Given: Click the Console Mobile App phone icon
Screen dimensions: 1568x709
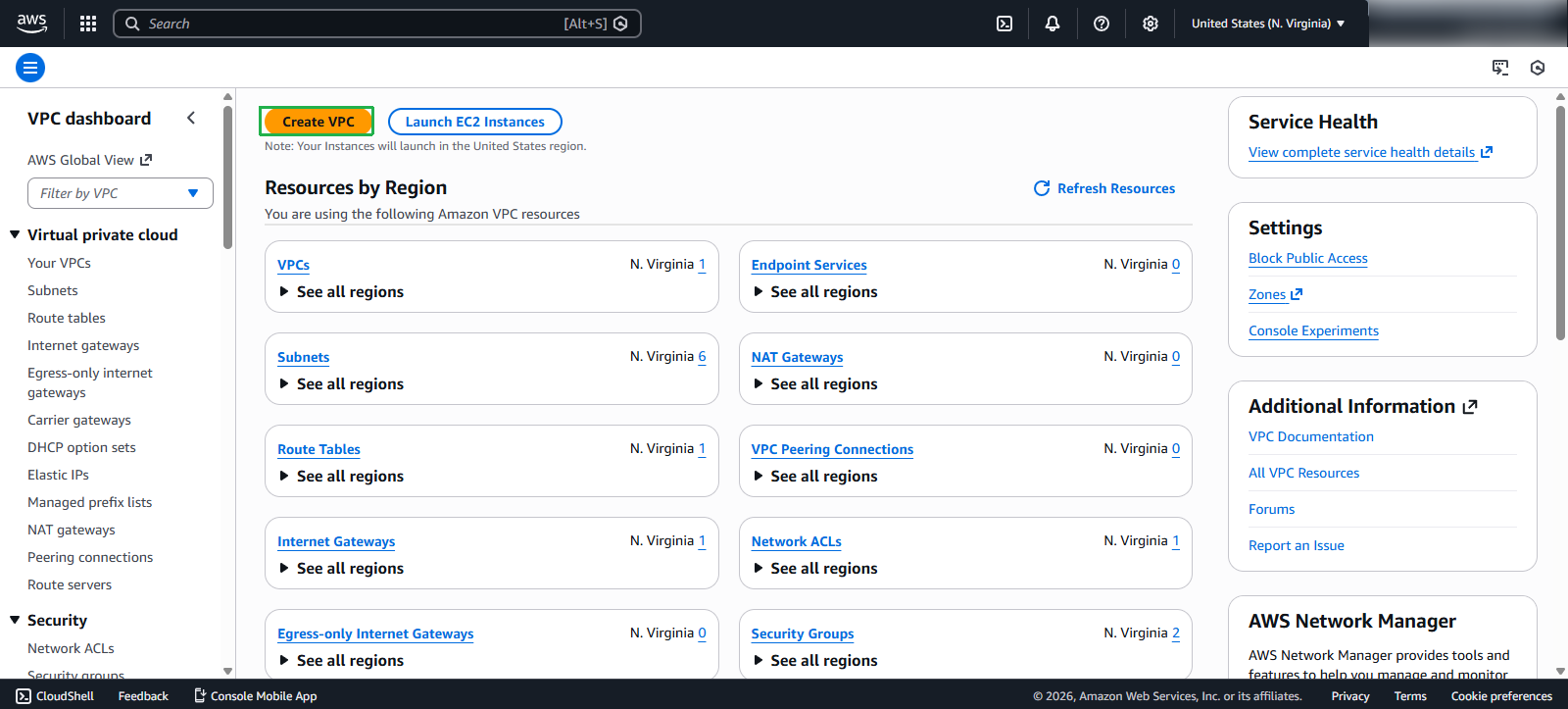Looking at the screenshot, I should pos(200,696).
